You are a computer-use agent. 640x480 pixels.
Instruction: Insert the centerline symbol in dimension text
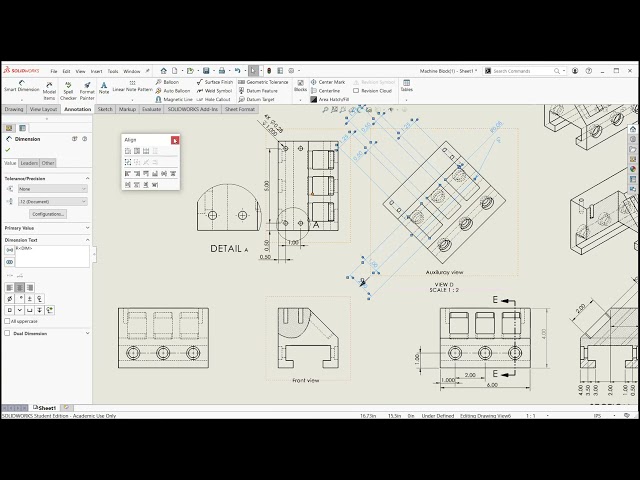39,299
